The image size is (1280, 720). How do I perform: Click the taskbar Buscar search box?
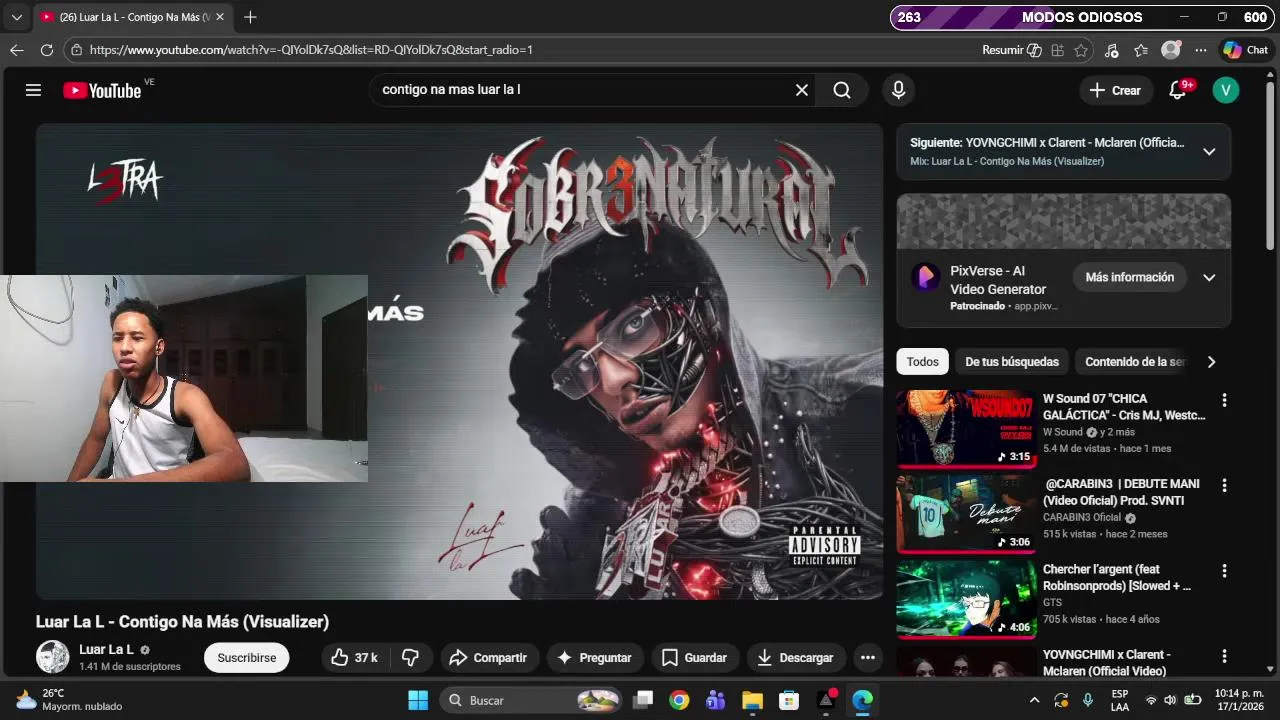pos(532,700)
